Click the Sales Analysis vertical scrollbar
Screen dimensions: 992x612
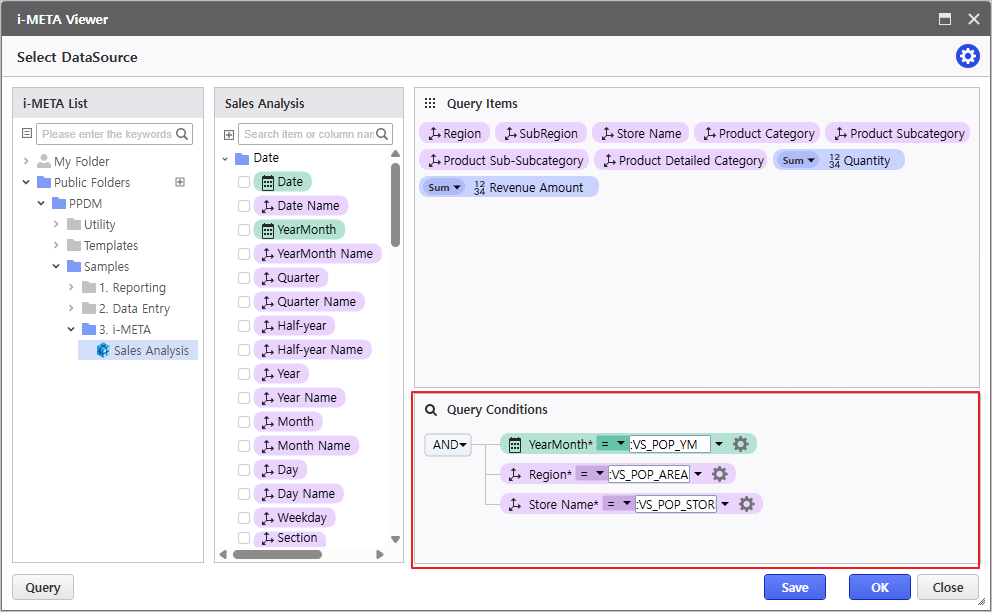[395, 205]
